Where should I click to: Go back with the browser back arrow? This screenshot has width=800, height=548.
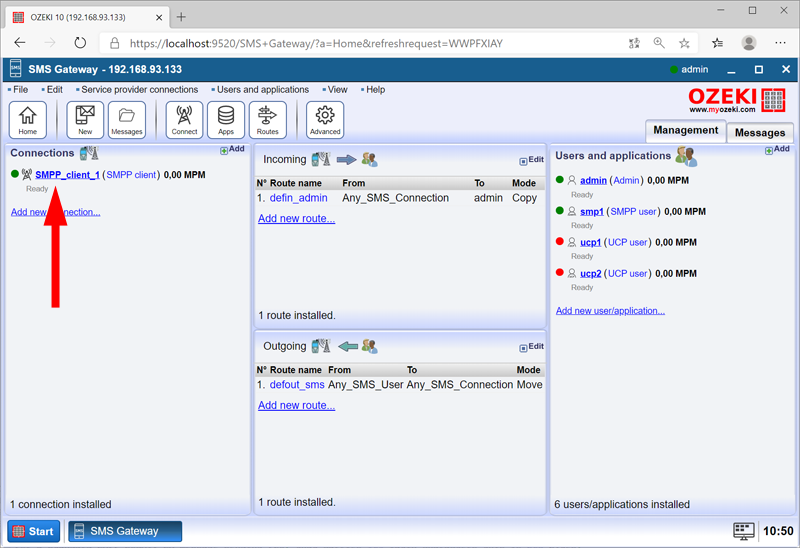click(20, 43)
